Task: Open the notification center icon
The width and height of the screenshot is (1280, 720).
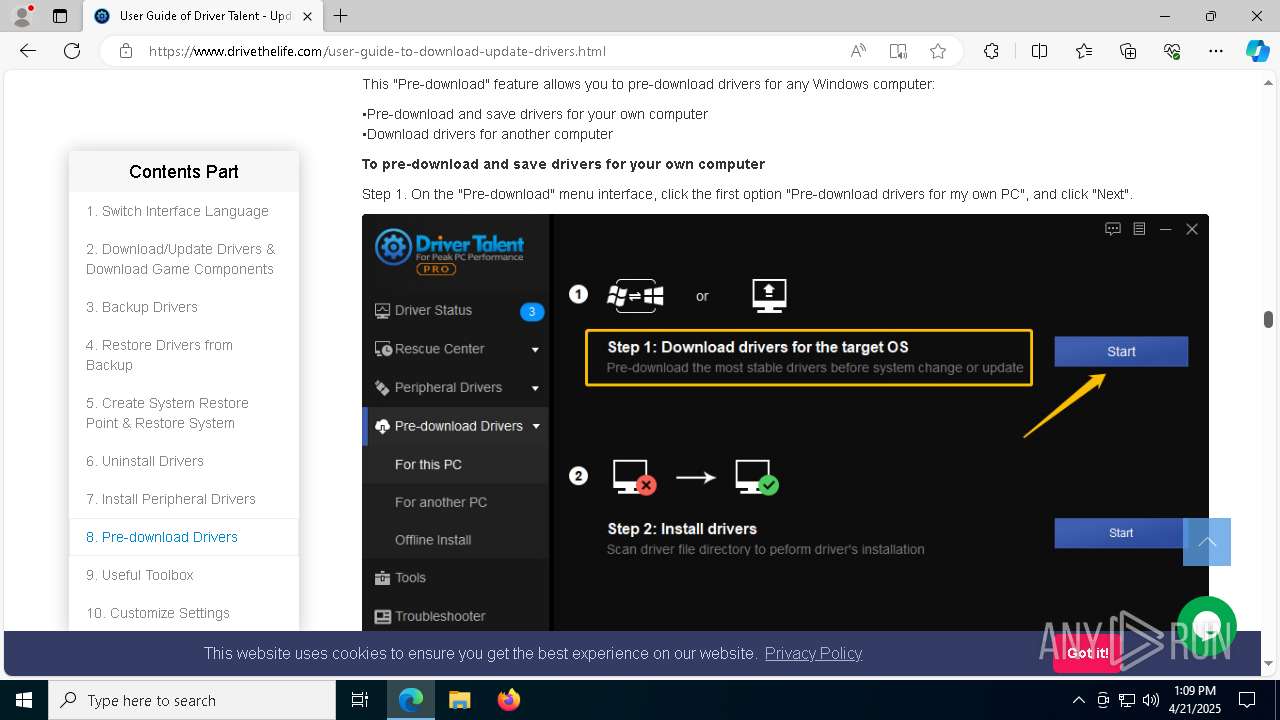Action: 1247,700
